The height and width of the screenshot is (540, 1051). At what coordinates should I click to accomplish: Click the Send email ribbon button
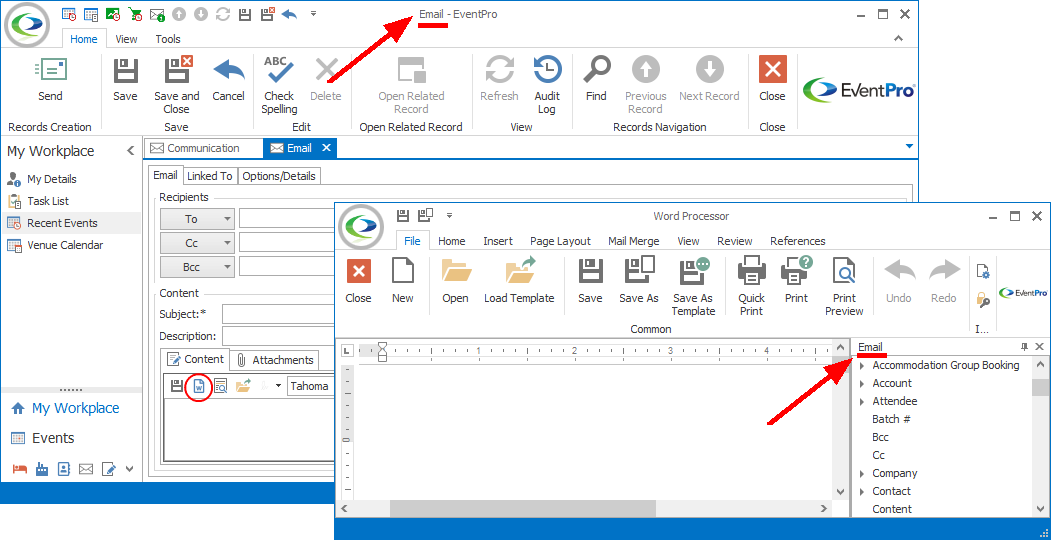50,80
